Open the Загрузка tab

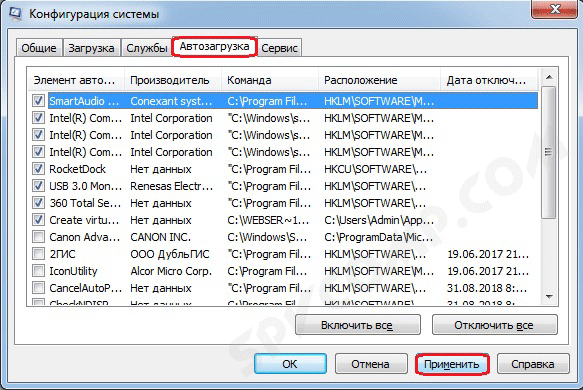[x=91, y=48]
